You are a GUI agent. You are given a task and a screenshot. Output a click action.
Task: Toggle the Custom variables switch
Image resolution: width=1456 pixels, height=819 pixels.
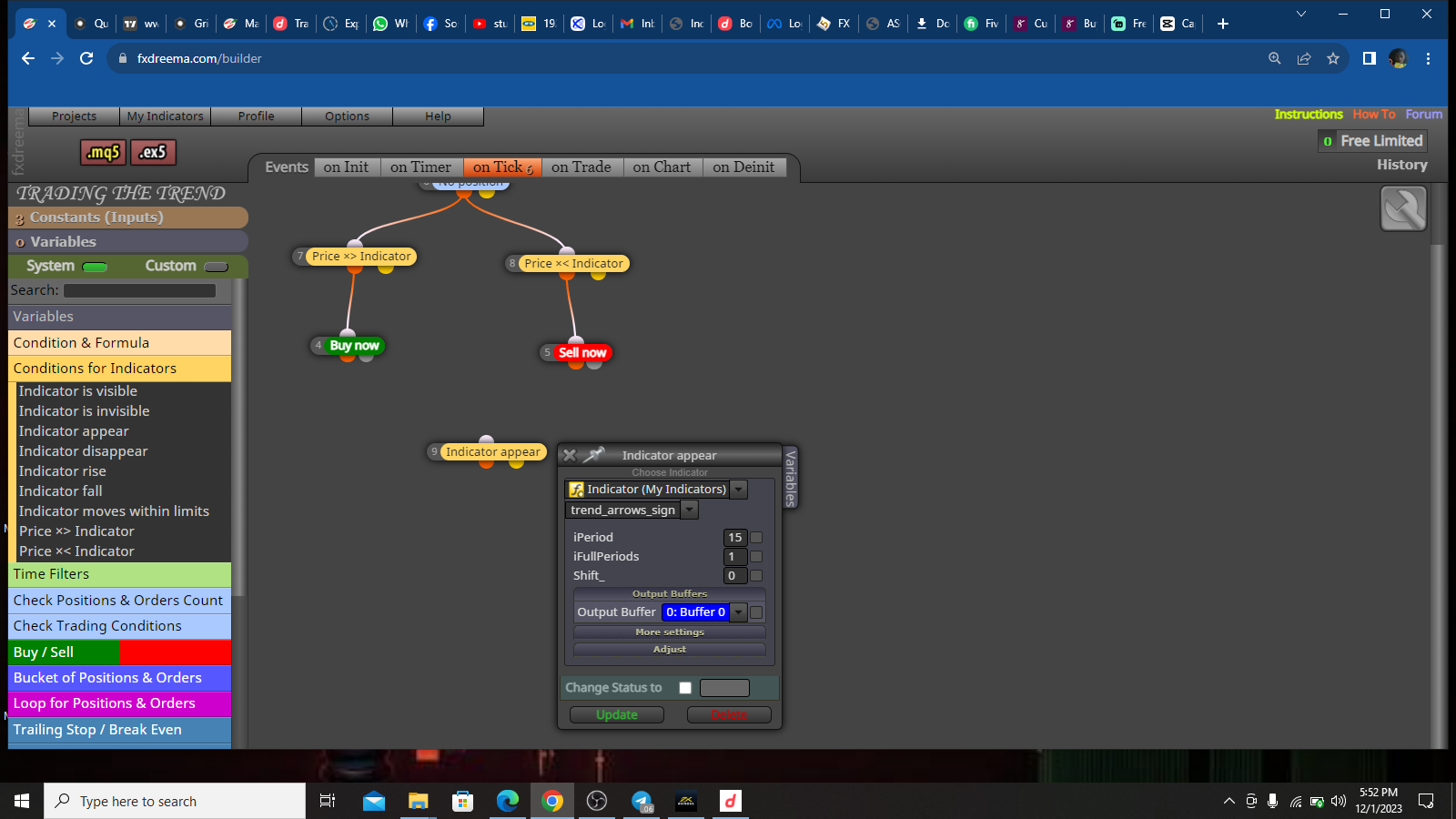[x=217, y=267]
